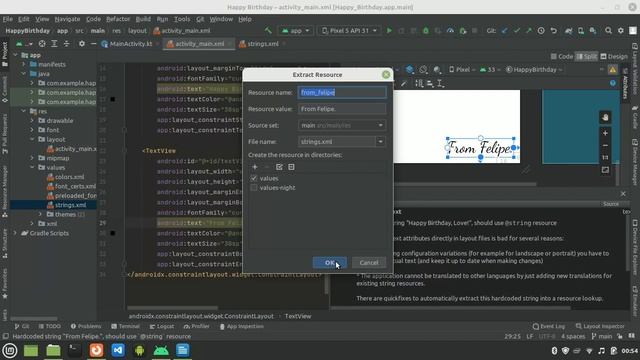Expand the drawable folder

pyautogui.click(x=32, y=121)
